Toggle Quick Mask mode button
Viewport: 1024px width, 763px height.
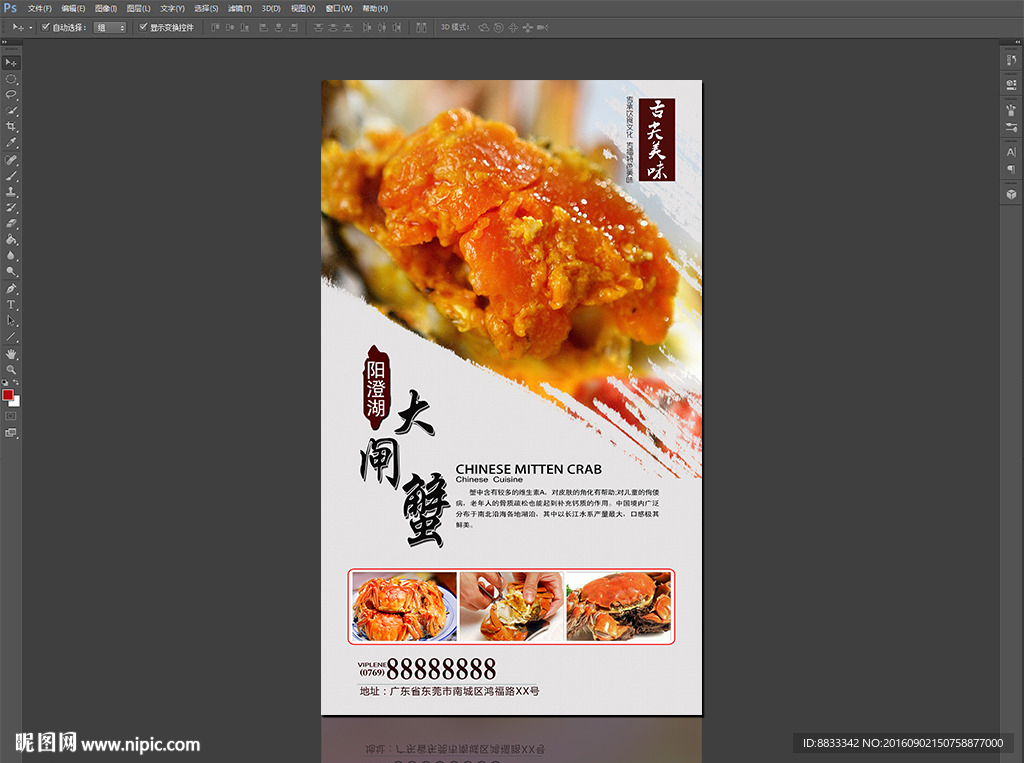[11, 415]
